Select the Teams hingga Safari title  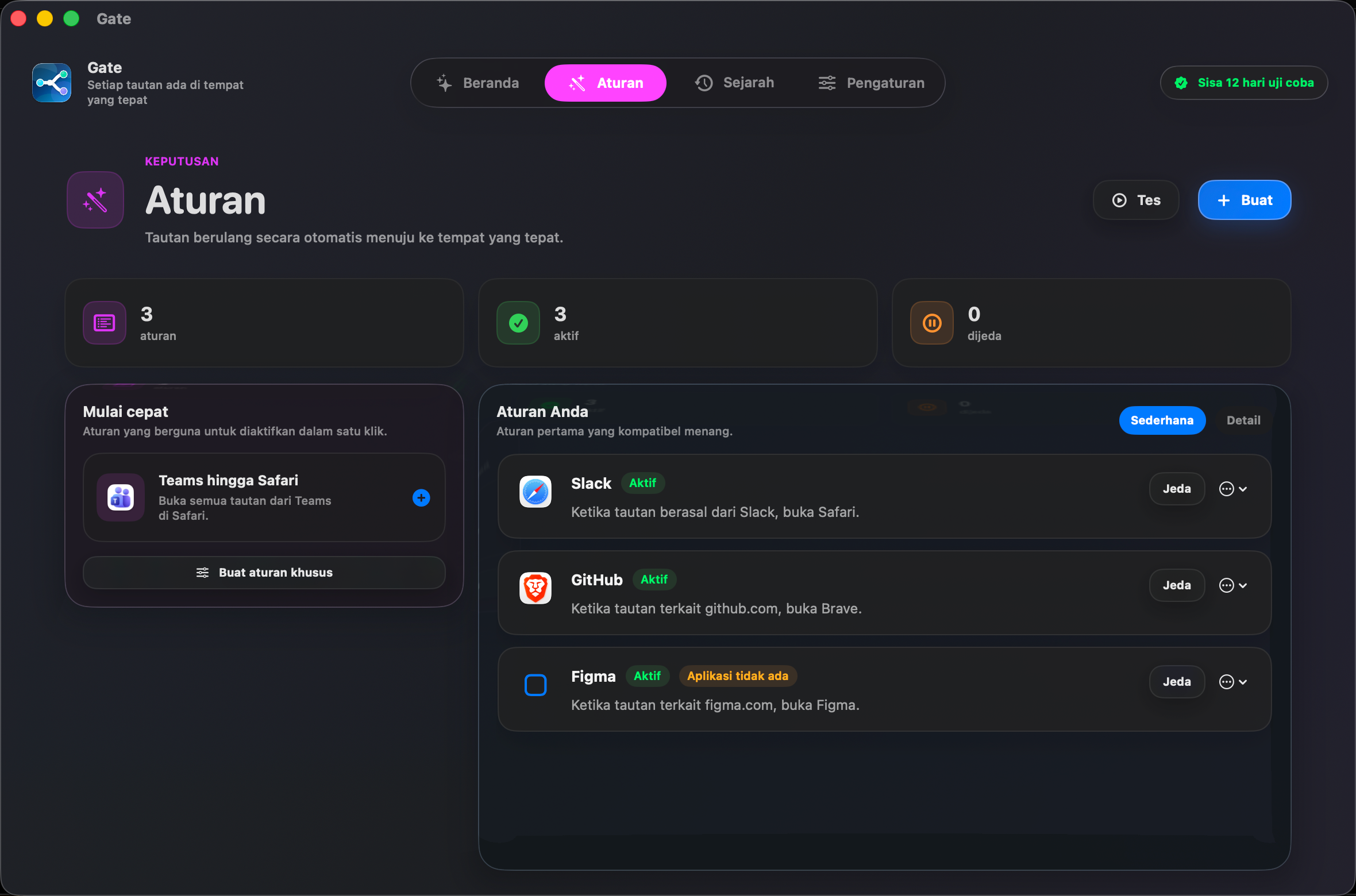(x=228, y=480)
